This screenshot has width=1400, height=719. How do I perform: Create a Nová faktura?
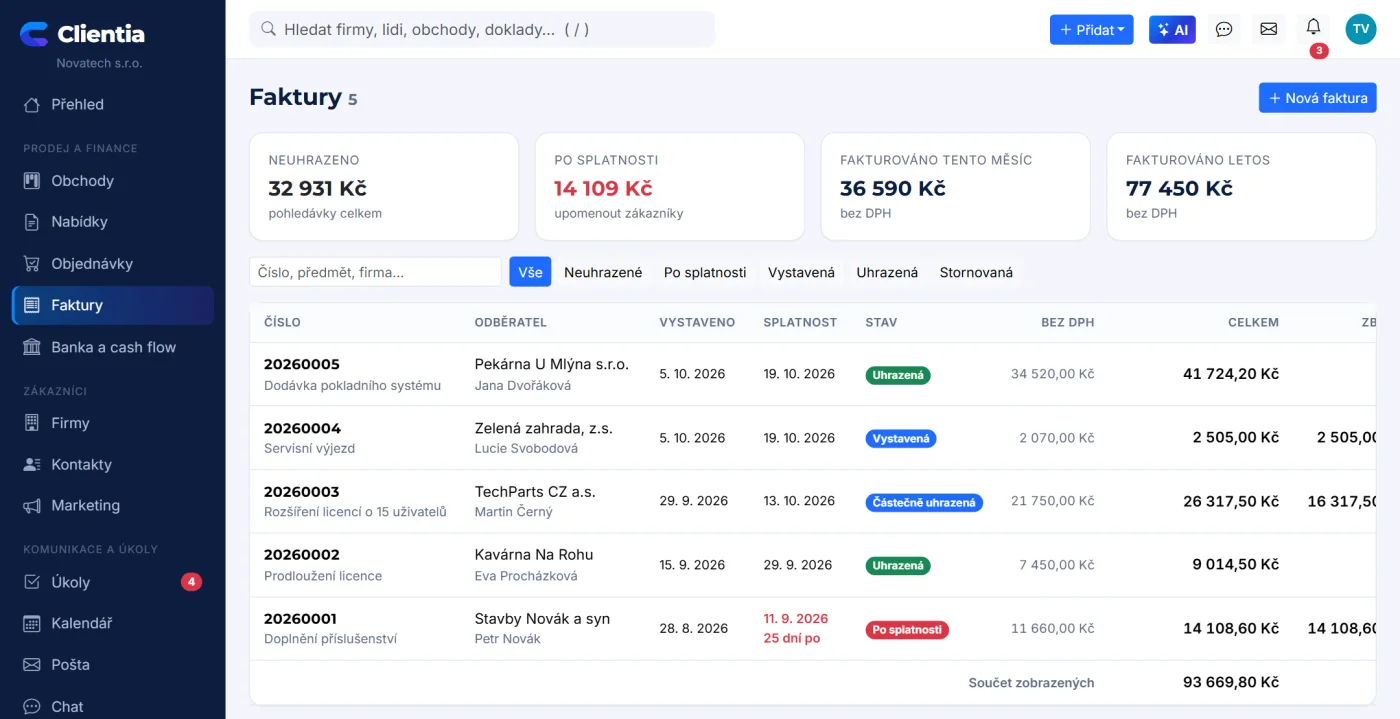(x=1318, y=98)
